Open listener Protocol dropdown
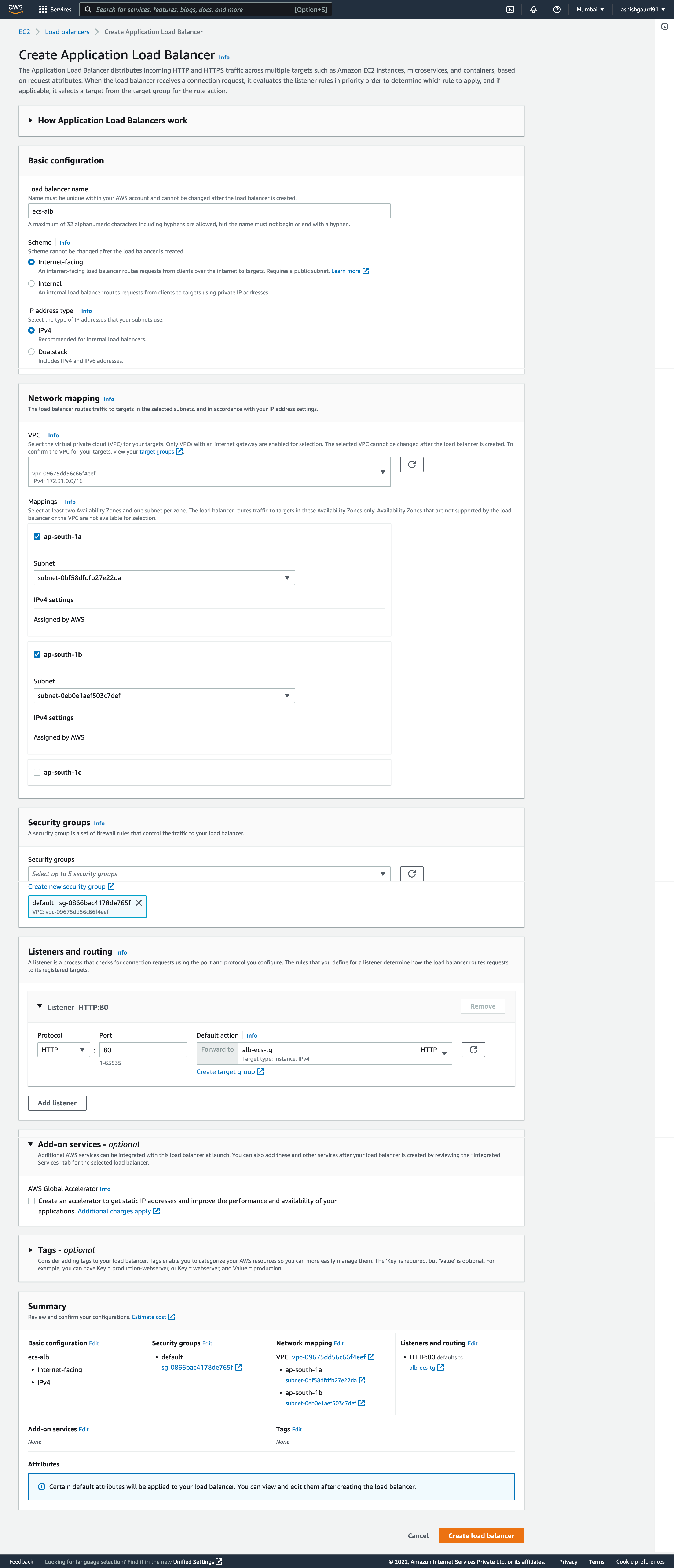 tap(63, 1049)
